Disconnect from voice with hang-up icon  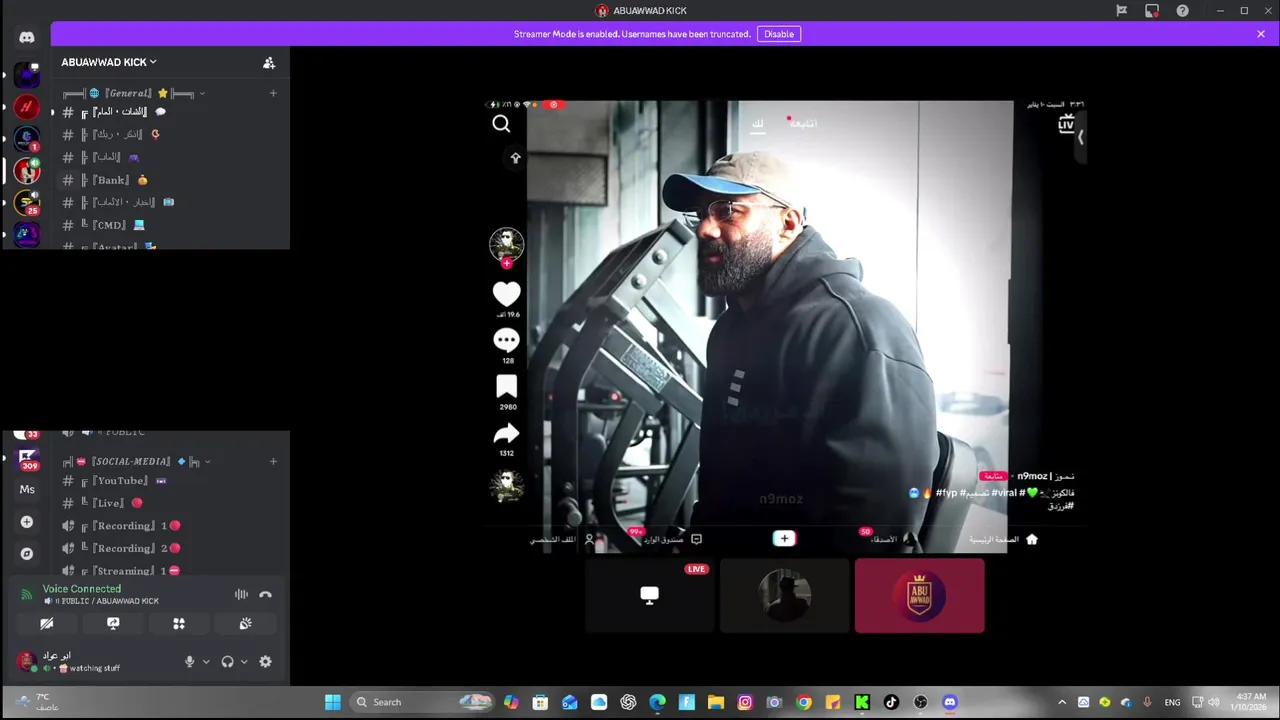point(265,594)
